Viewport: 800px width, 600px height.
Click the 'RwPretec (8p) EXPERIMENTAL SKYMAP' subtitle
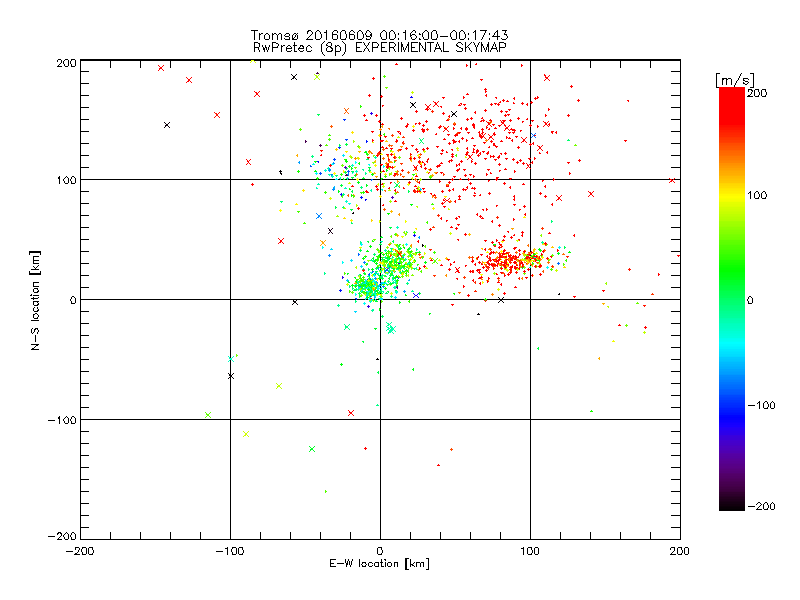click(379, 48)
